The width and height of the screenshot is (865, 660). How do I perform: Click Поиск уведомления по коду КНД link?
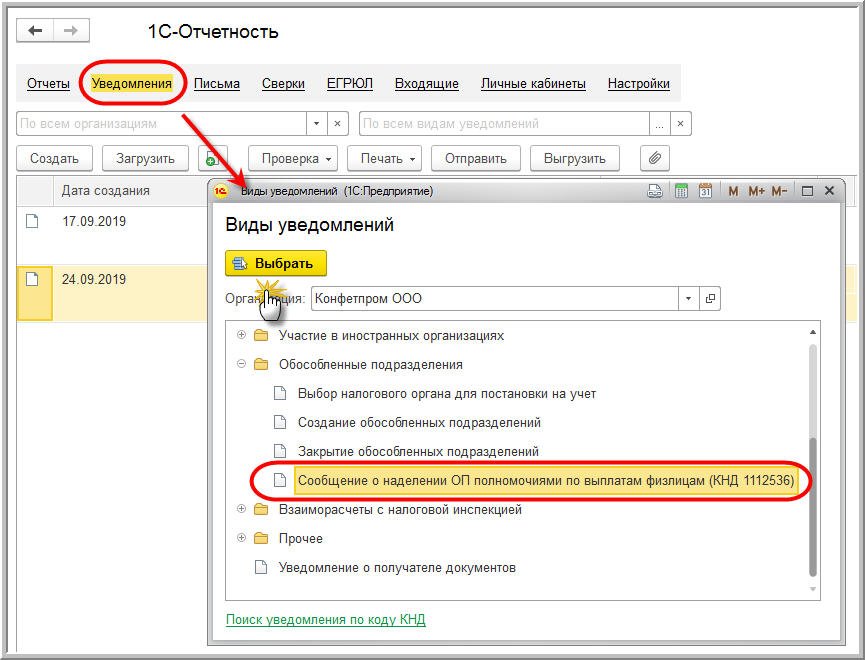pyautogui.click(x=325, y=620)
